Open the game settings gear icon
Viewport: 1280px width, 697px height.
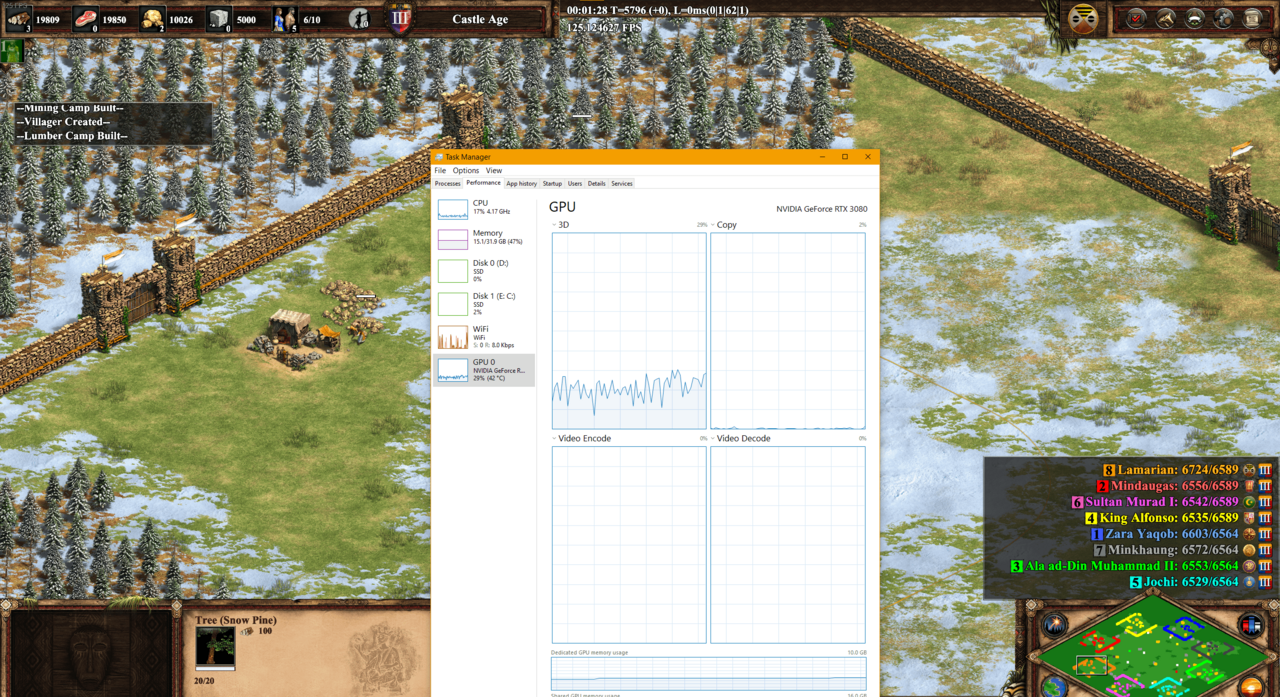(x=1223, y=18)
